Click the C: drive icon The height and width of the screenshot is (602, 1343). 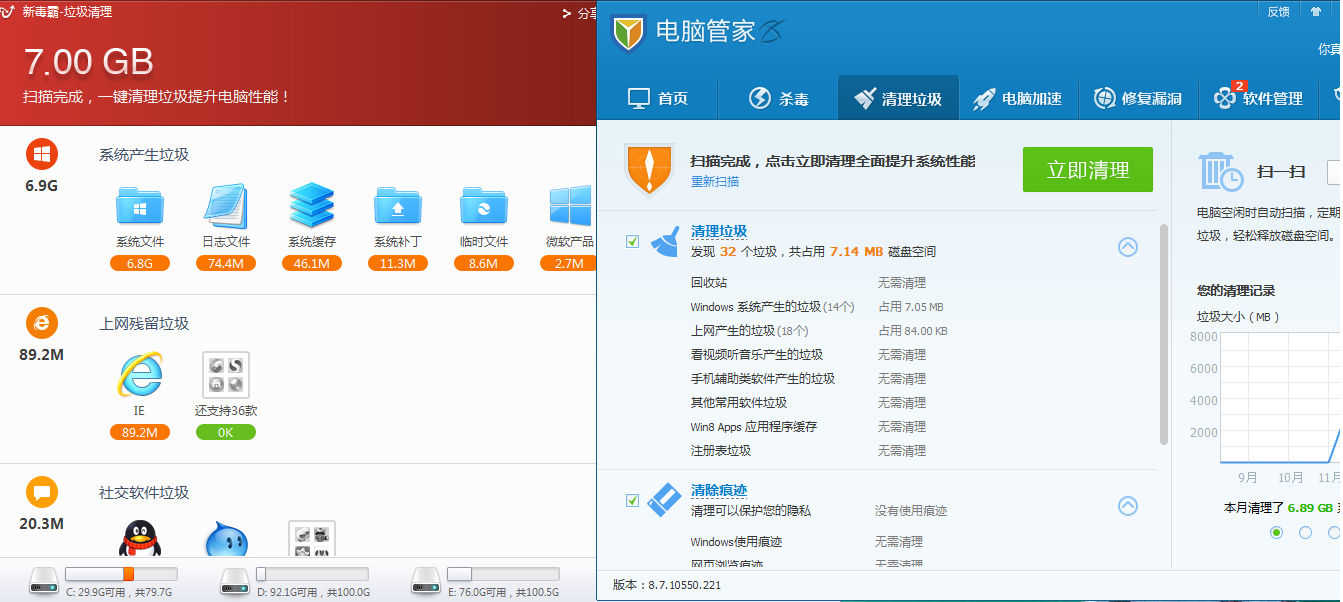[44, 579]
